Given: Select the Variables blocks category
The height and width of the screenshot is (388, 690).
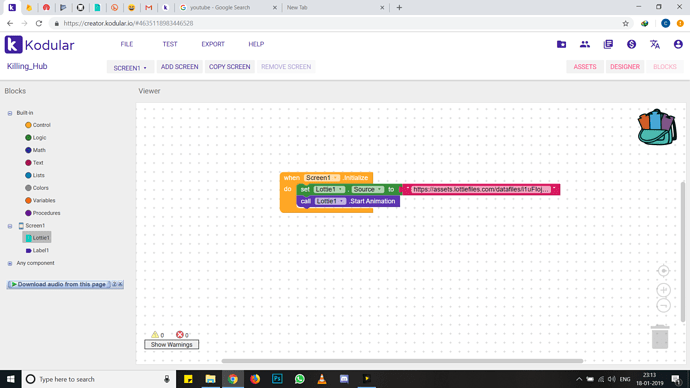Looking at the screenshot, I should [x=40, y=200].
